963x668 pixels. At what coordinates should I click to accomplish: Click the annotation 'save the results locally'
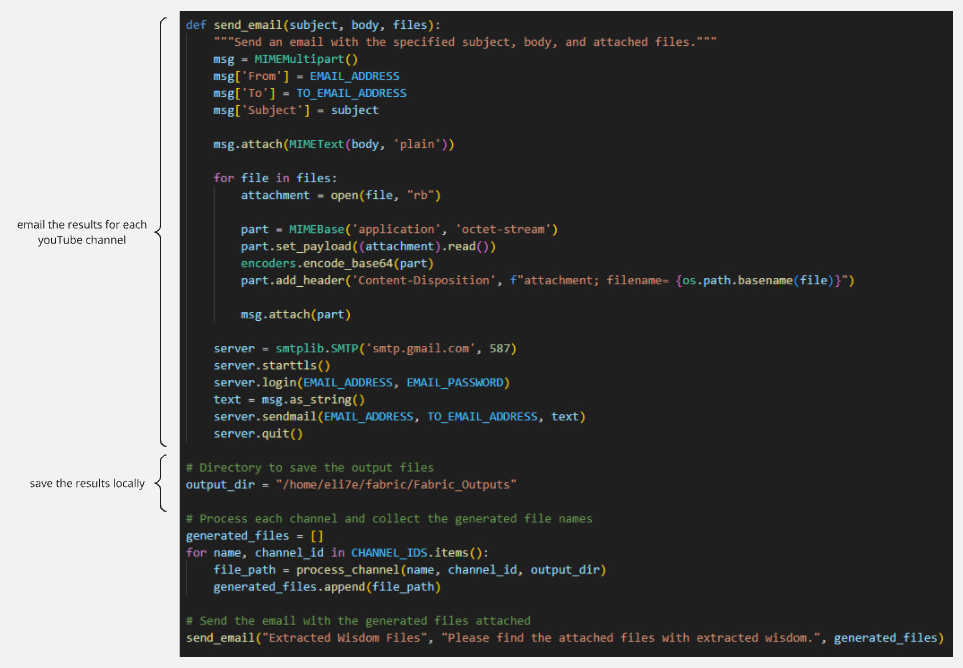(87, 483)
